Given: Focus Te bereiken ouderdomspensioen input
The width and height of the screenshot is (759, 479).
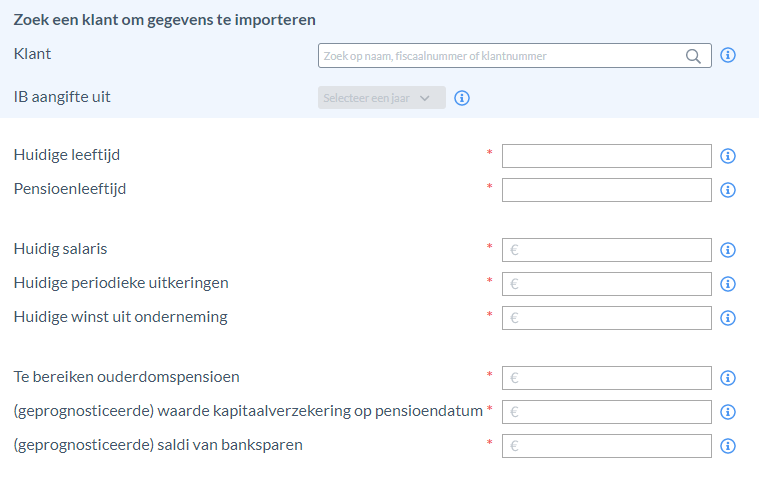Looking at the screenshot, I should pyautogui.click(x=607, y=378).
